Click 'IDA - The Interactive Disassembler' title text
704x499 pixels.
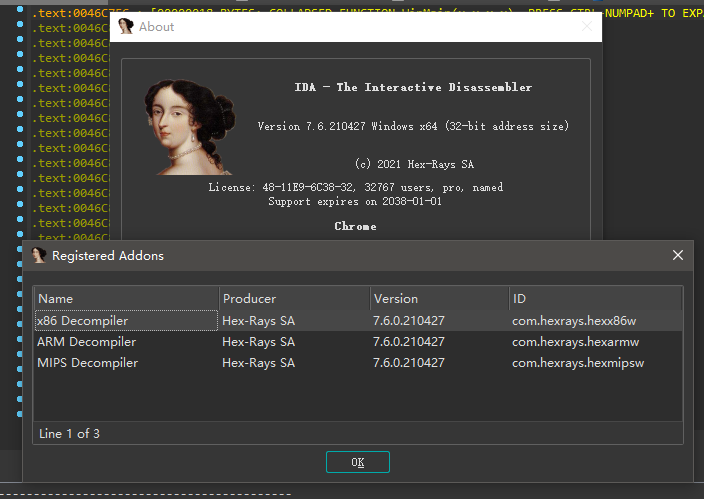click(413, 87)
